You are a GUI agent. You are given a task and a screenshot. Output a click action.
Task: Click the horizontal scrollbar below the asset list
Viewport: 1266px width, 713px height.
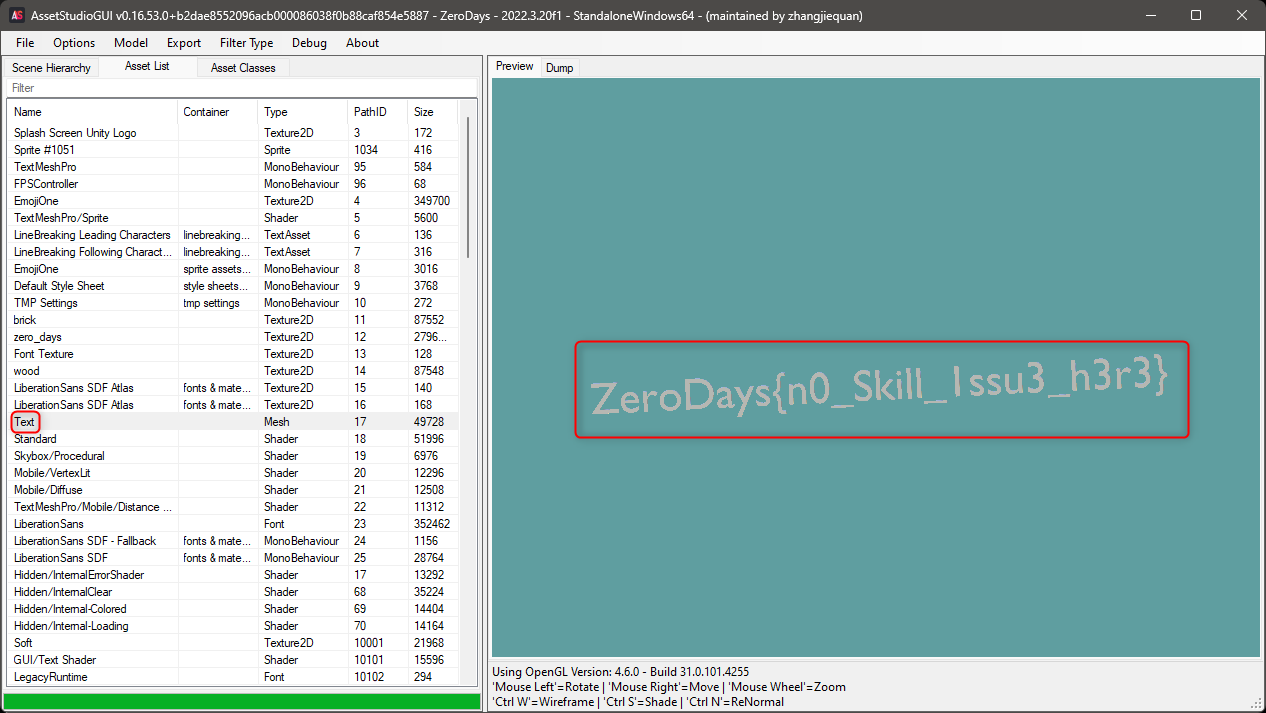pos(240,700)
